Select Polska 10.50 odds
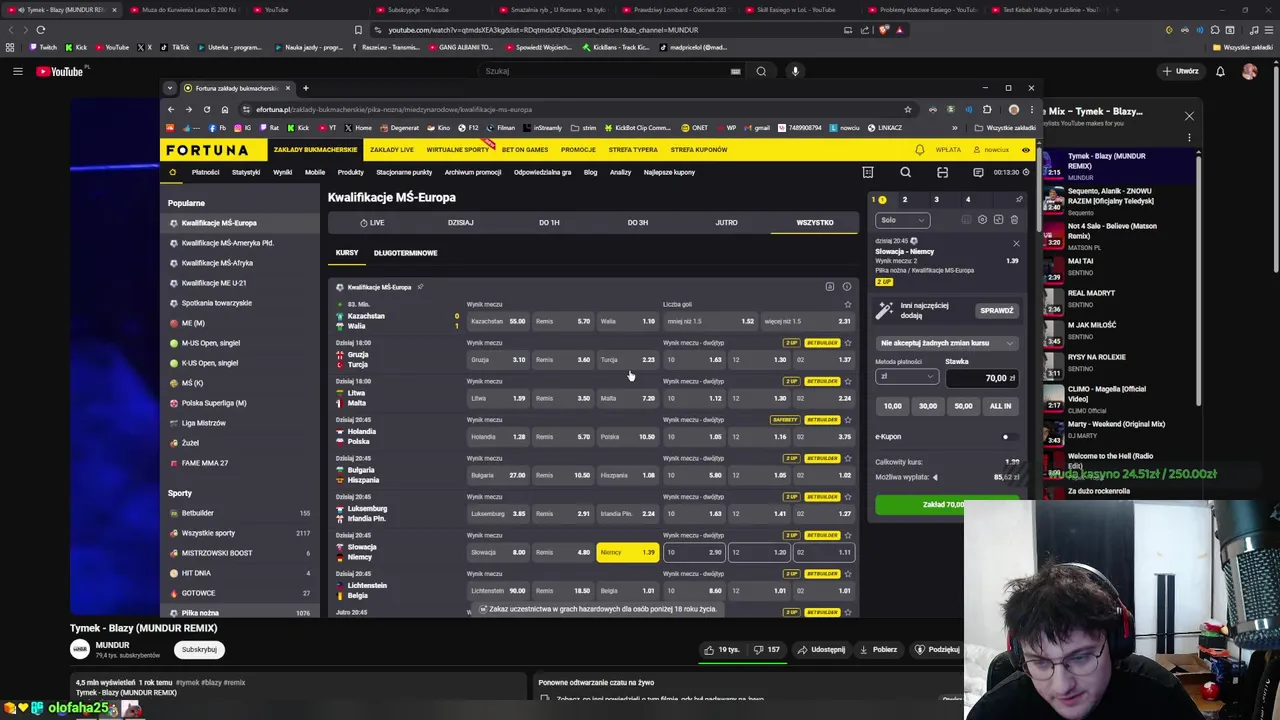The width and height of the screenshot is (1280, 720). 628,437
